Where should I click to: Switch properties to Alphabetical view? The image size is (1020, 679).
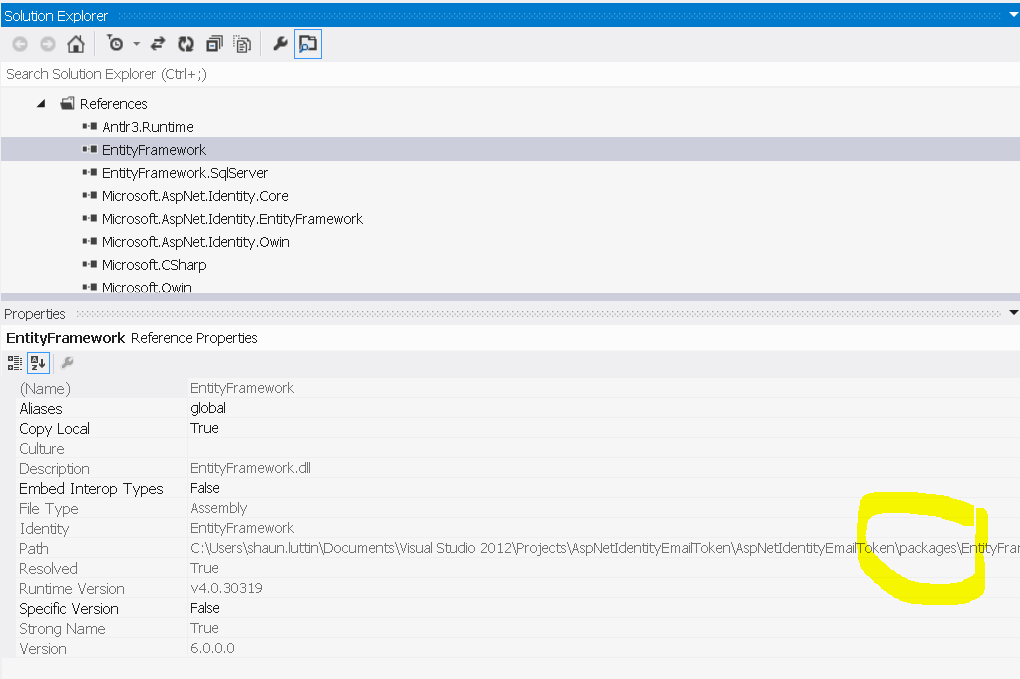tap(38, 363)
